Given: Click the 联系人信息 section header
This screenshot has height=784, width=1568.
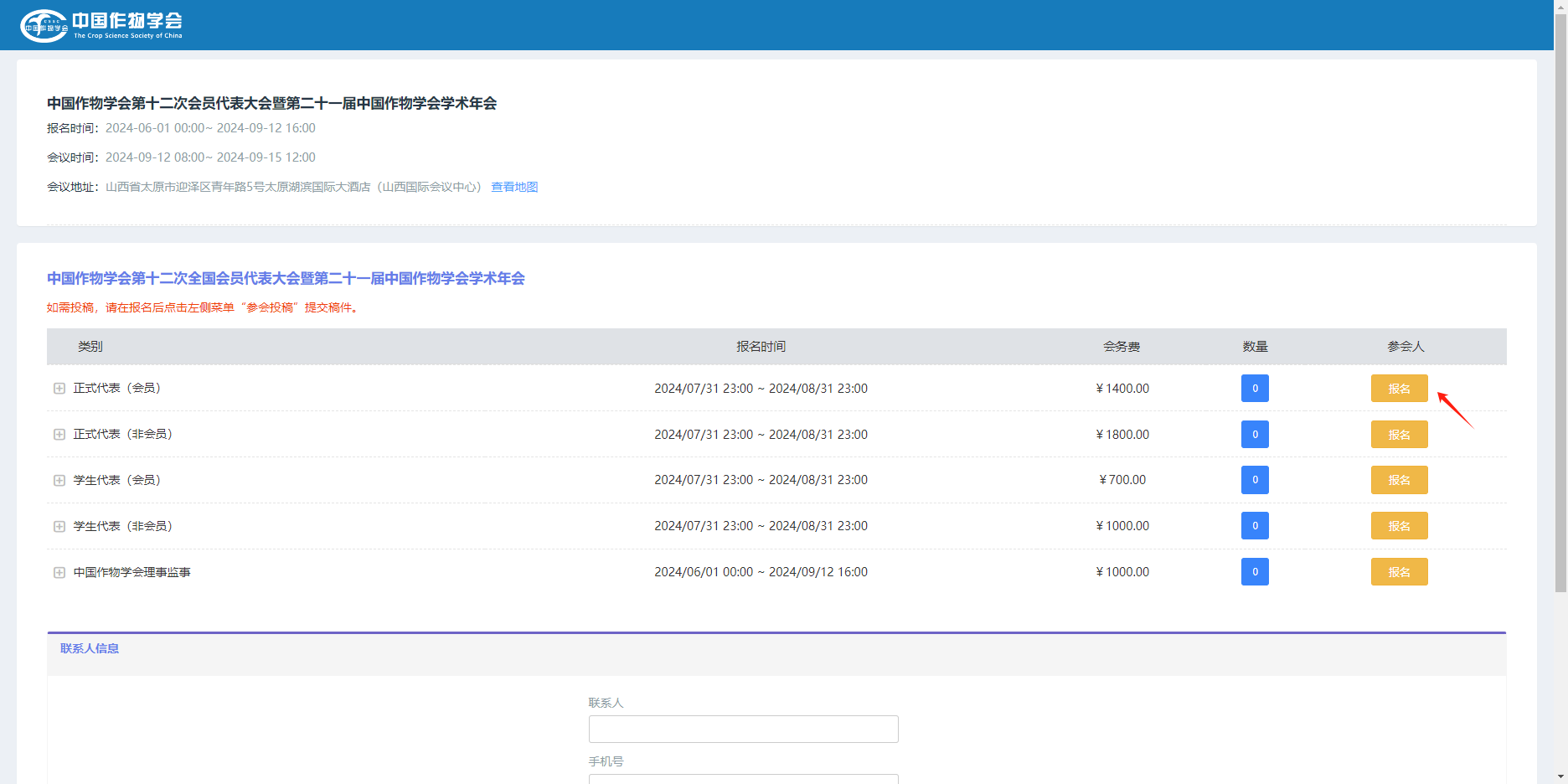Looking at the screenshot, I should (x=90, y=648).
